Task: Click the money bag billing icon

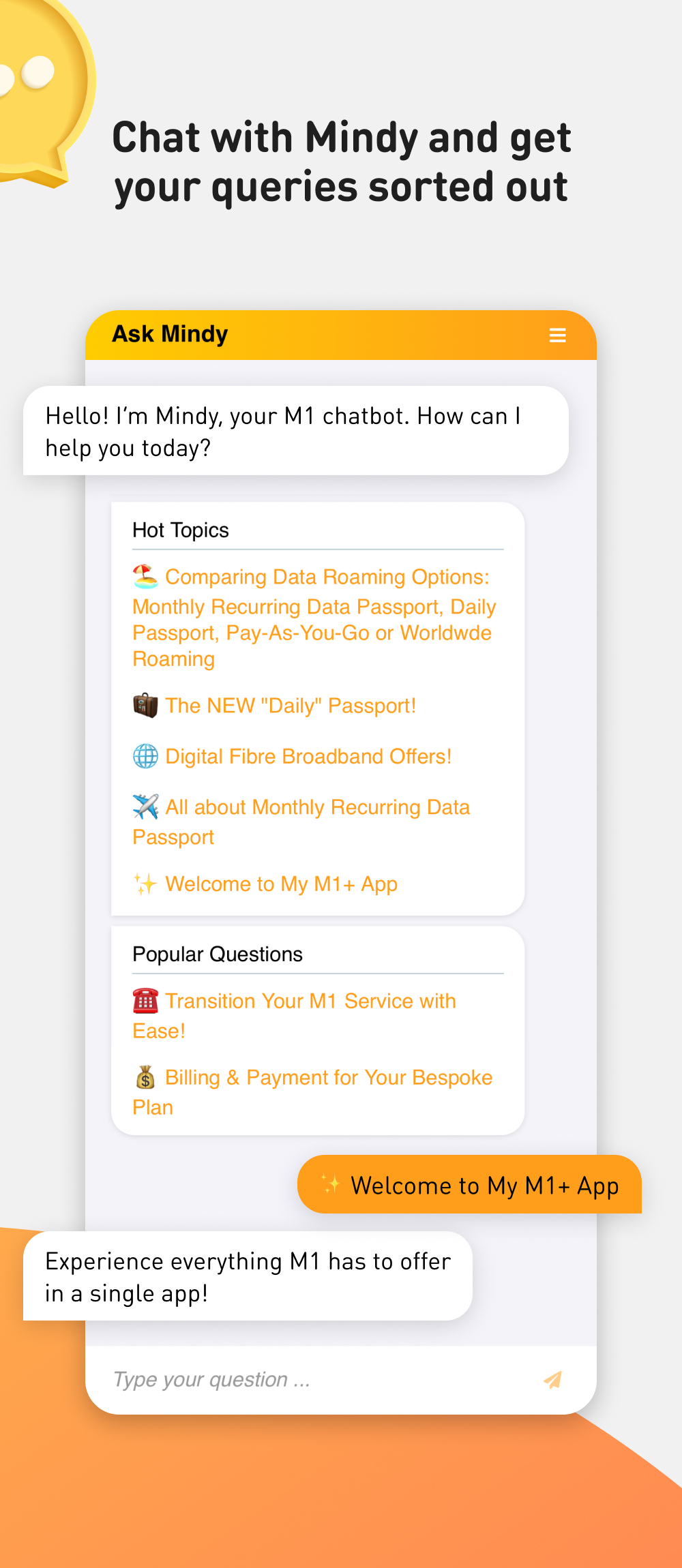Action: (145, 1077)
